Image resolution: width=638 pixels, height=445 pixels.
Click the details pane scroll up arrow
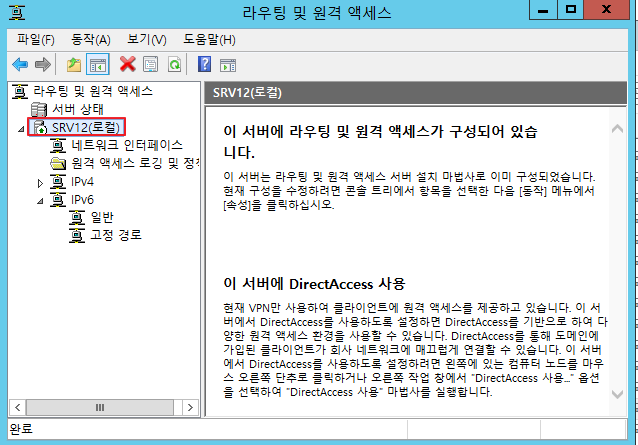tap(617, 129)
